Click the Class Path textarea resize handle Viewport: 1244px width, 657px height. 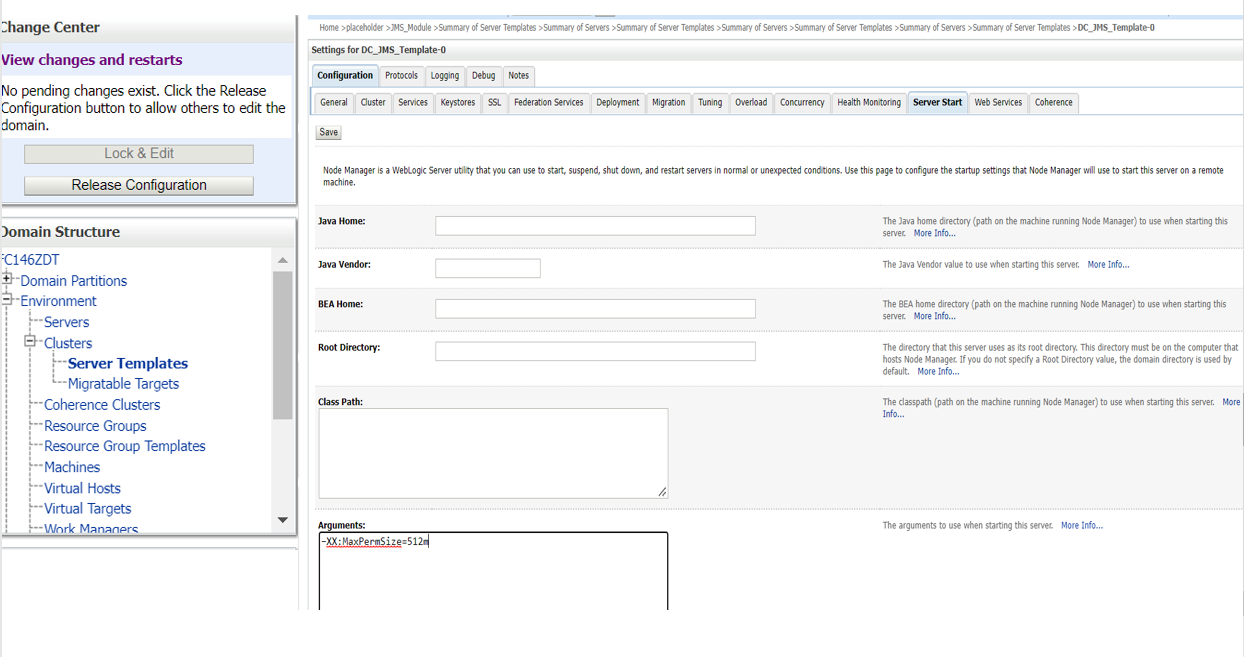662,492
